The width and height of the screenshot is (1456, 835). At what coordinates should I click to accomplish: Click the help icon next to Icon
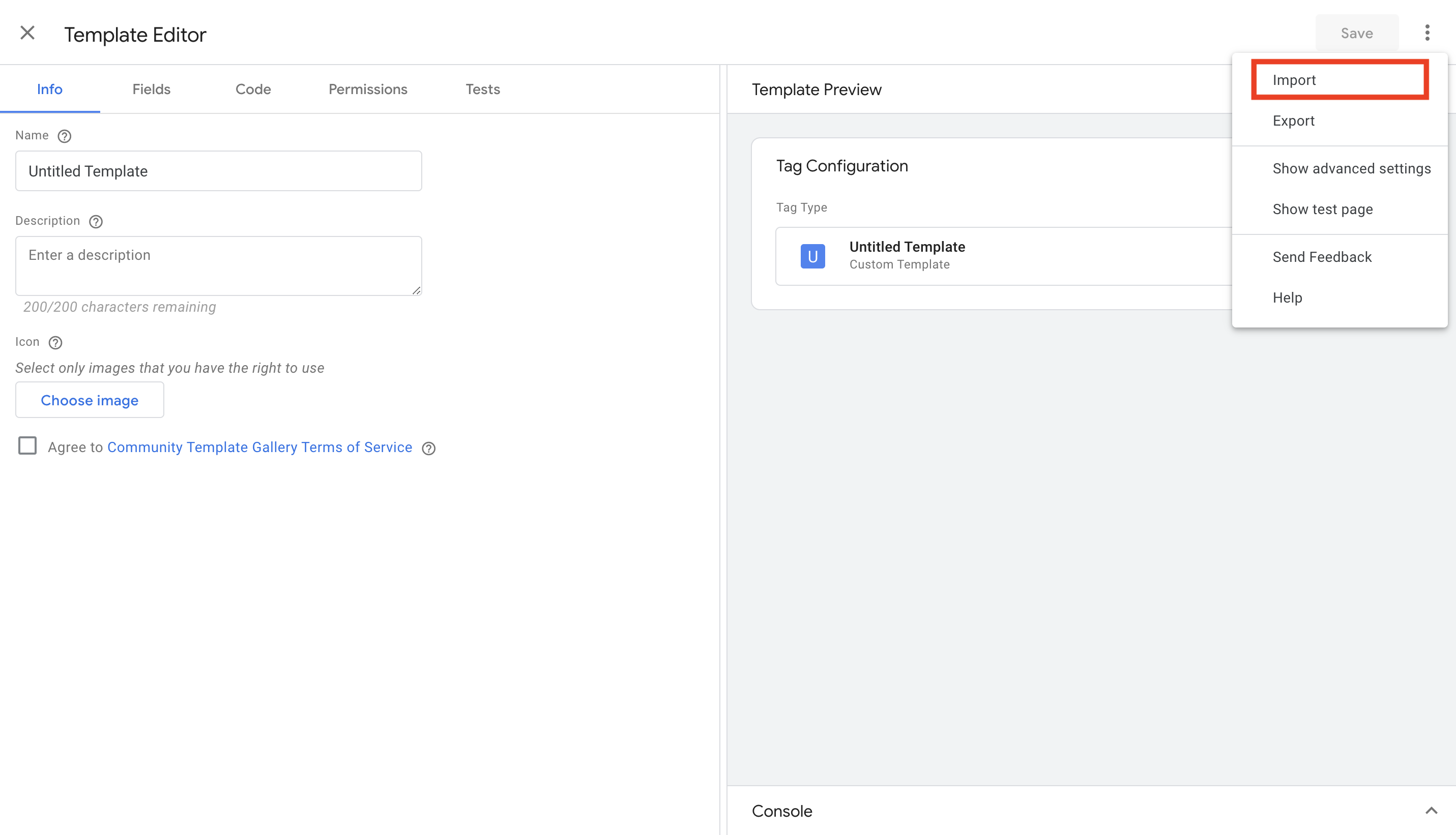click(55, 343)
